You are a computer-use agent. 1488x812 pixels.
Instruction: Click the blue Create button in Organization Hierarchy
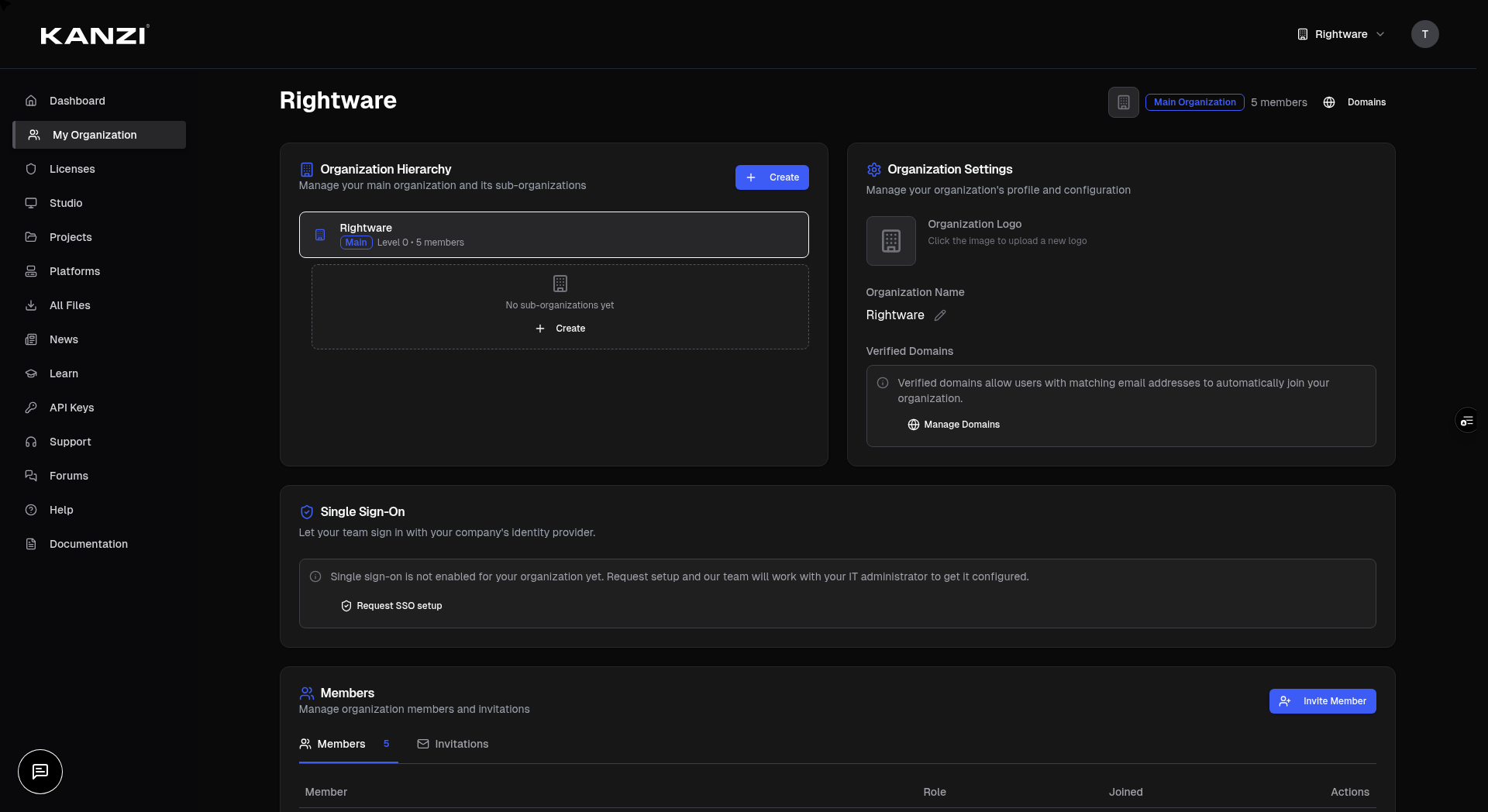tap(772, 177)
